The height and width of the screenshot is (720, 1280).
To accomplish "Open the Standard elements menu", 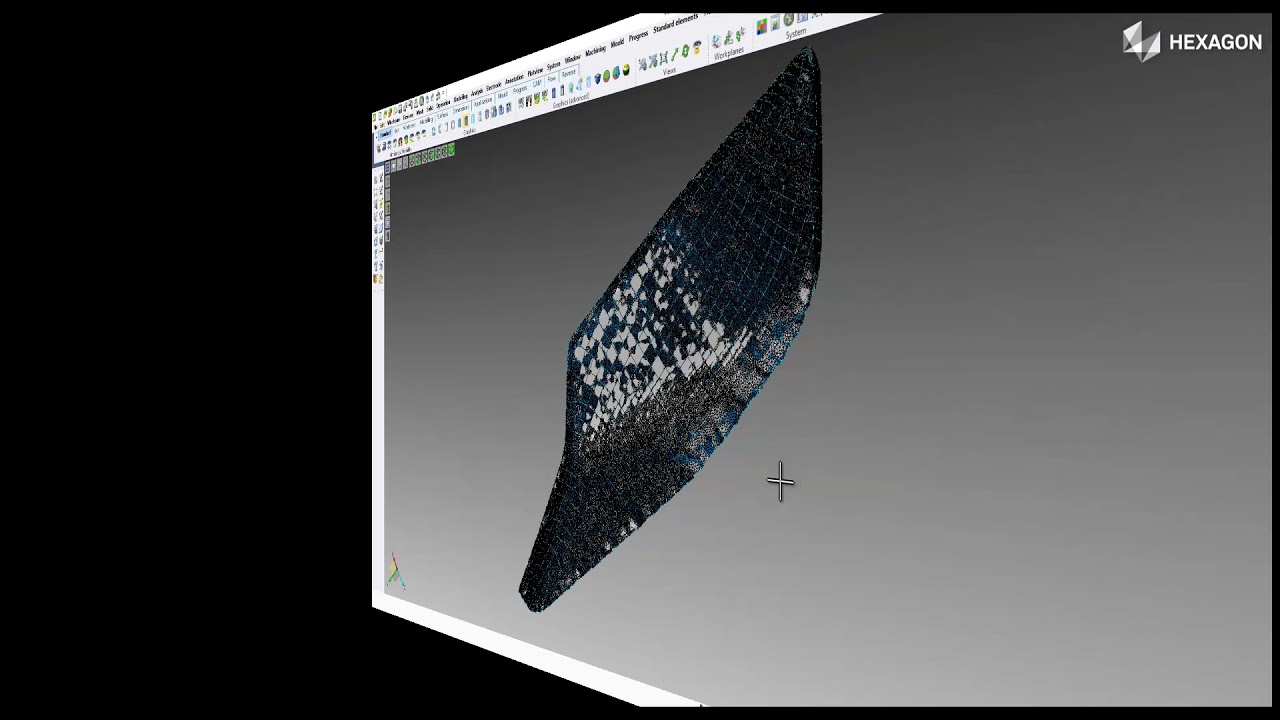I will tap(675, 23).
